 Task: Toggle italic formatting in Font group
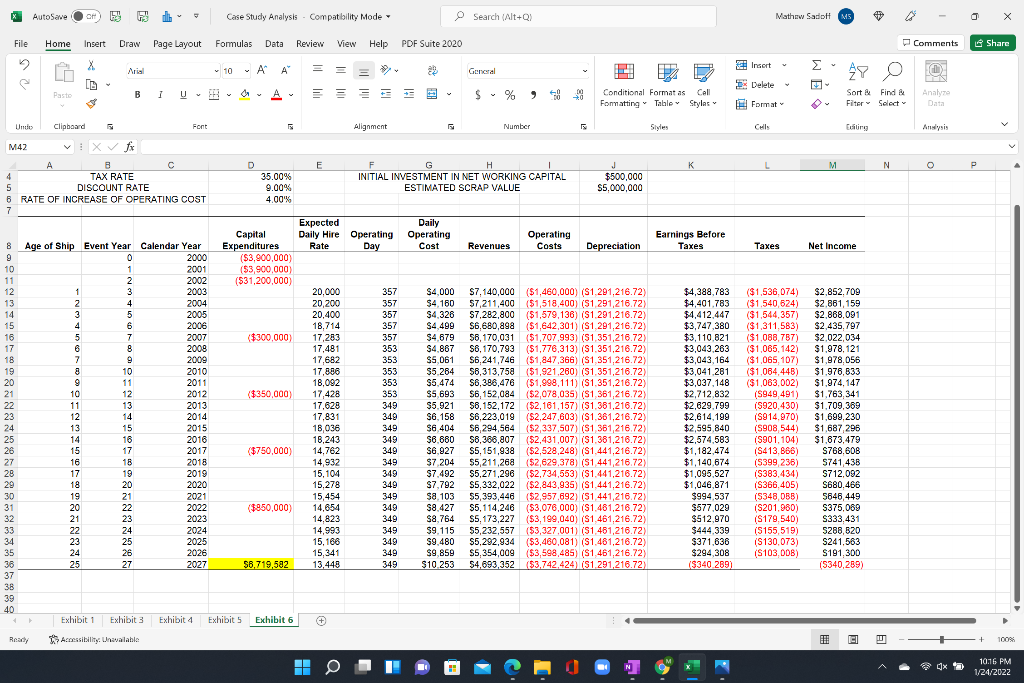[159, 95]
